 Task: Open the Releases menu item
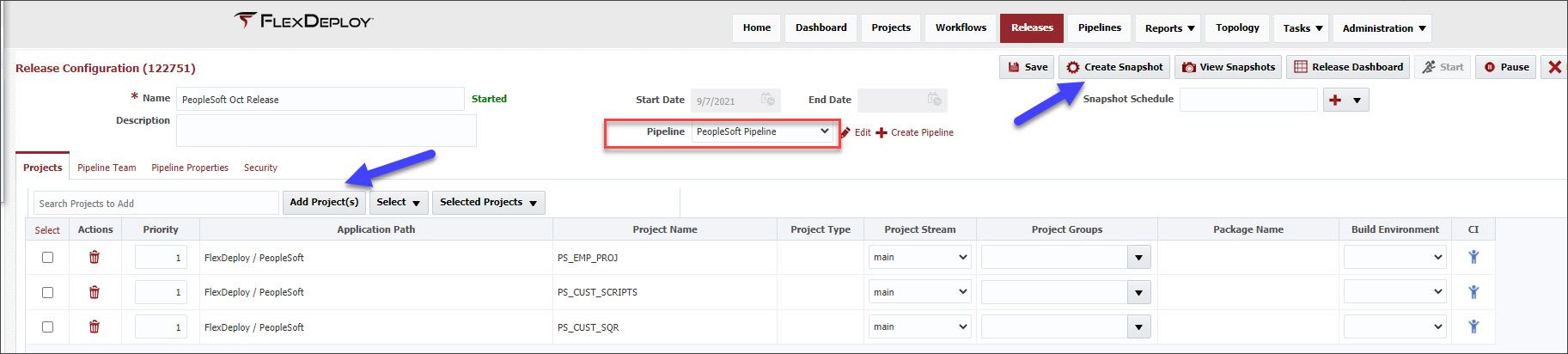1032,27
